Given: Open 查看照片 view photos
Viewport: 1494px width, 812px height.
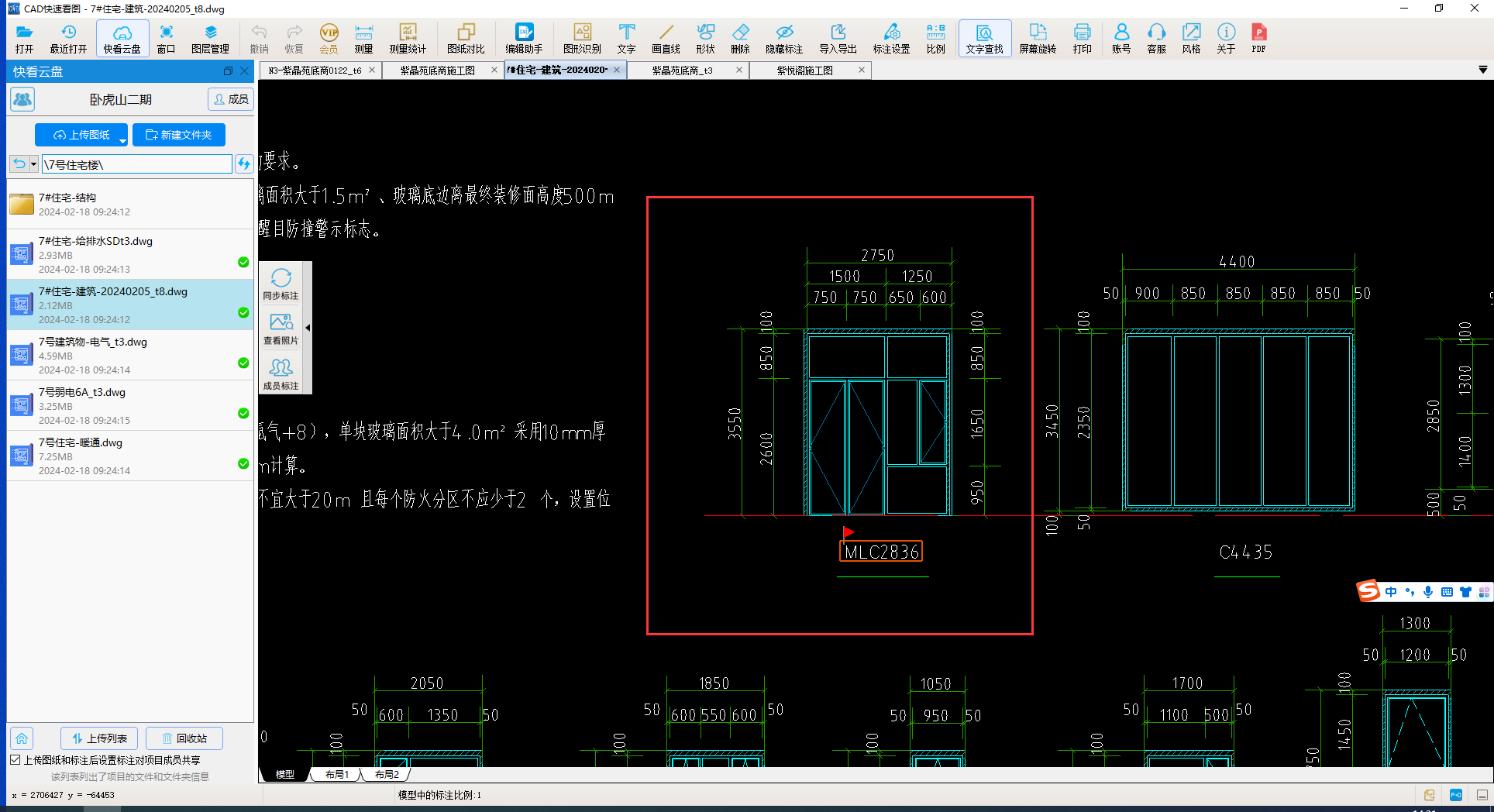Looking at the screenshot, I should 281,329.
